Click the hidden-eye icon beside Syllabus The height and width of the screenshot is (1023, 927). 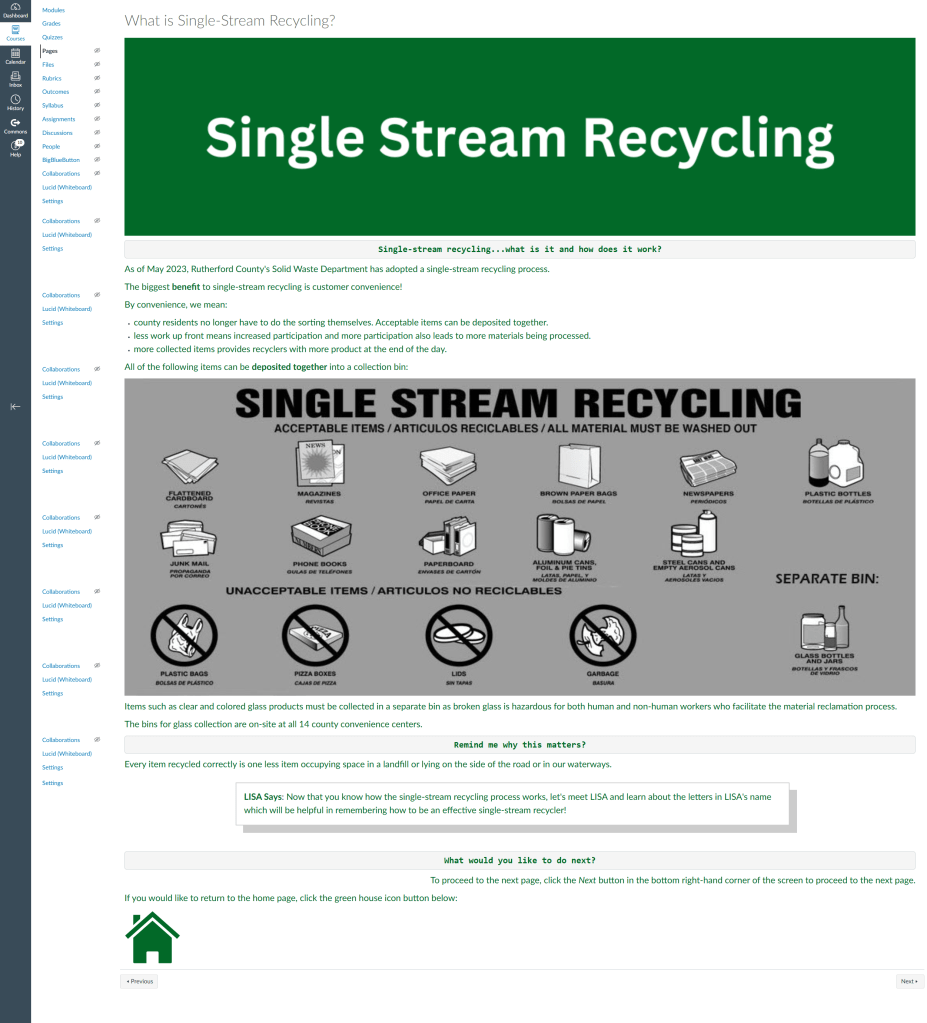point(97,105)
